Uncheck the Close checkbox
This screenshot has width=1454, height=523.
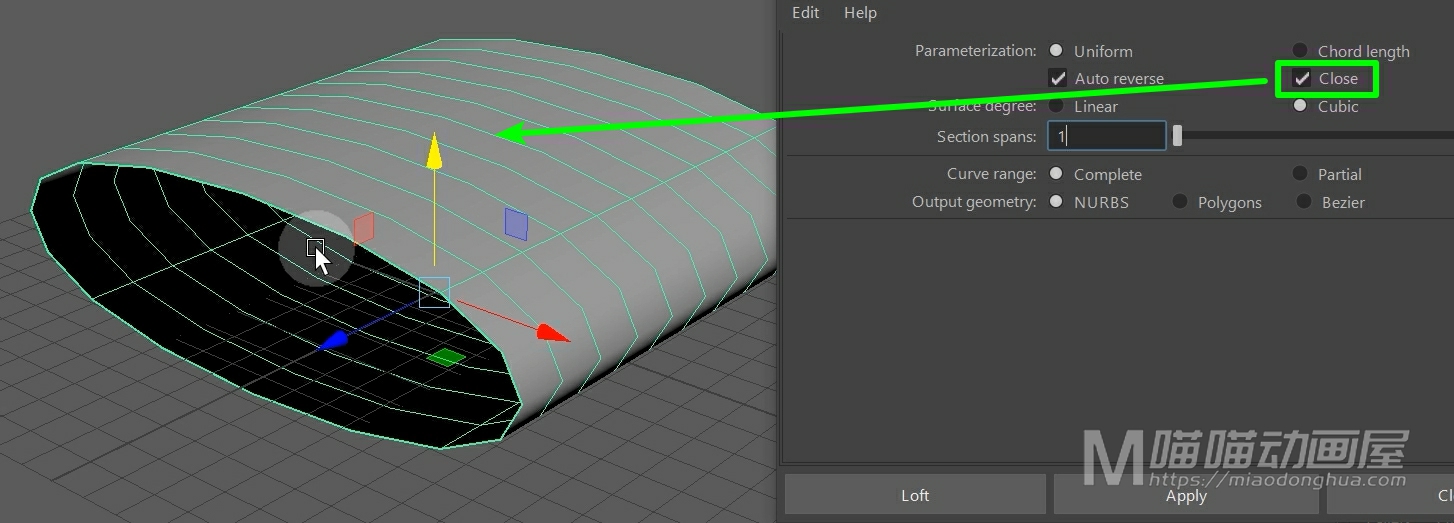[x=1302, y=78]
